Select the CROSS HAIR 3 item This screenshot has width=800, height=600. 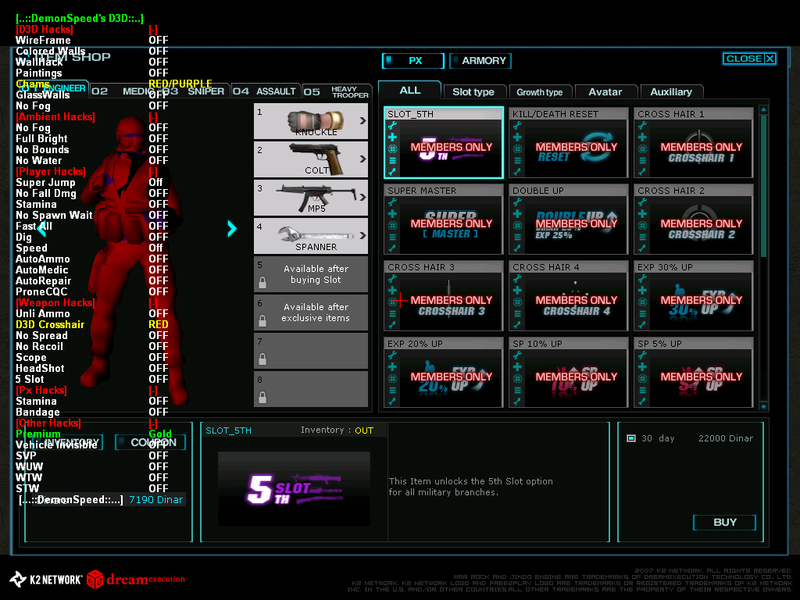(x=443, y=296)
